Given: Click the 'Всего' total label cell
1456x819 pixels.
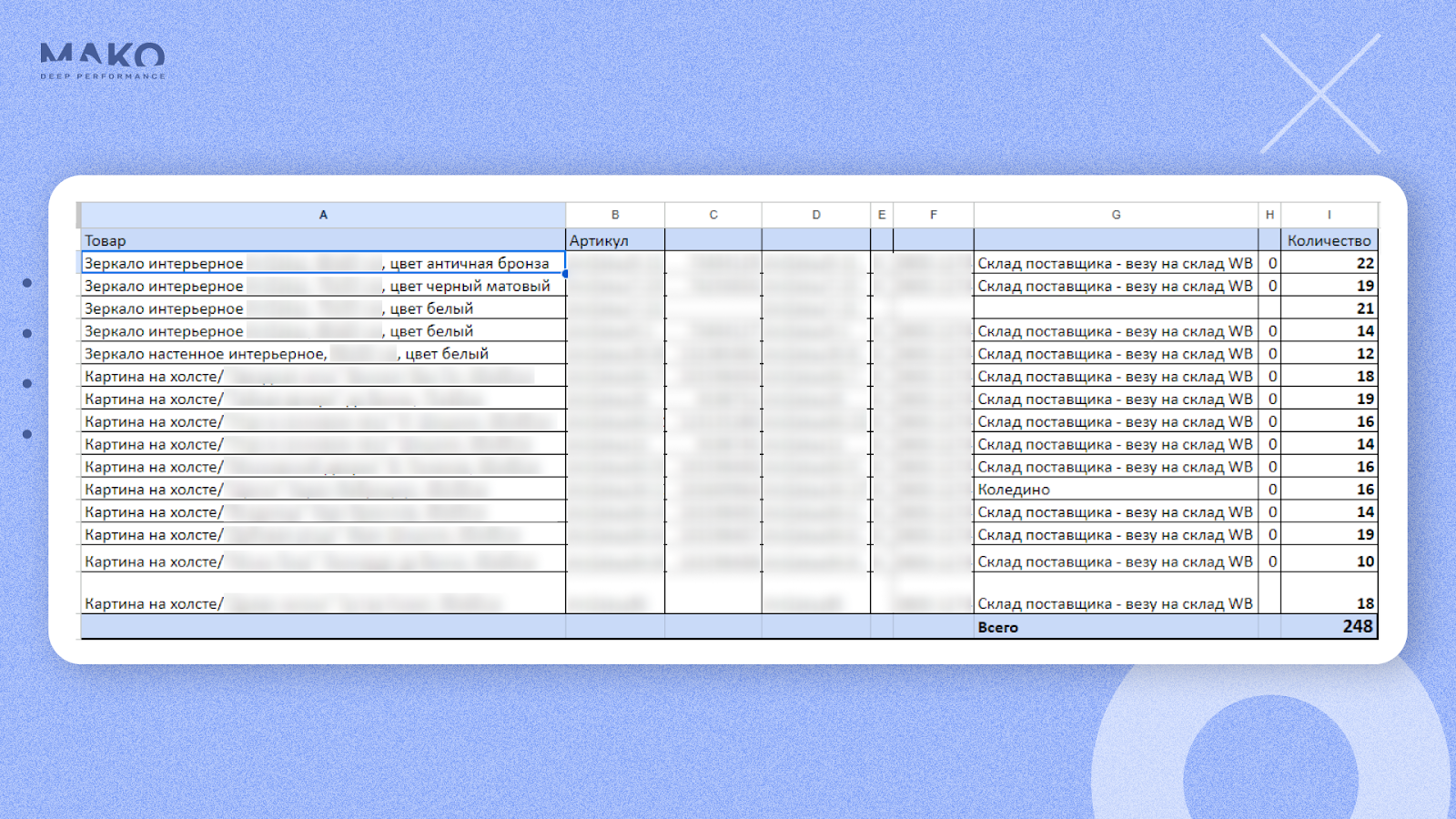Looking at the screenshot, I should click(x=1116, y=627).
